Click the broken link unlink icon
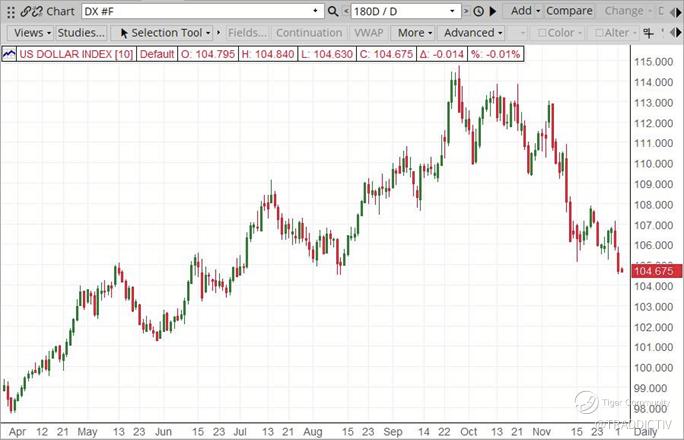Screen dimensions: 684x440 tap(38, 12)
